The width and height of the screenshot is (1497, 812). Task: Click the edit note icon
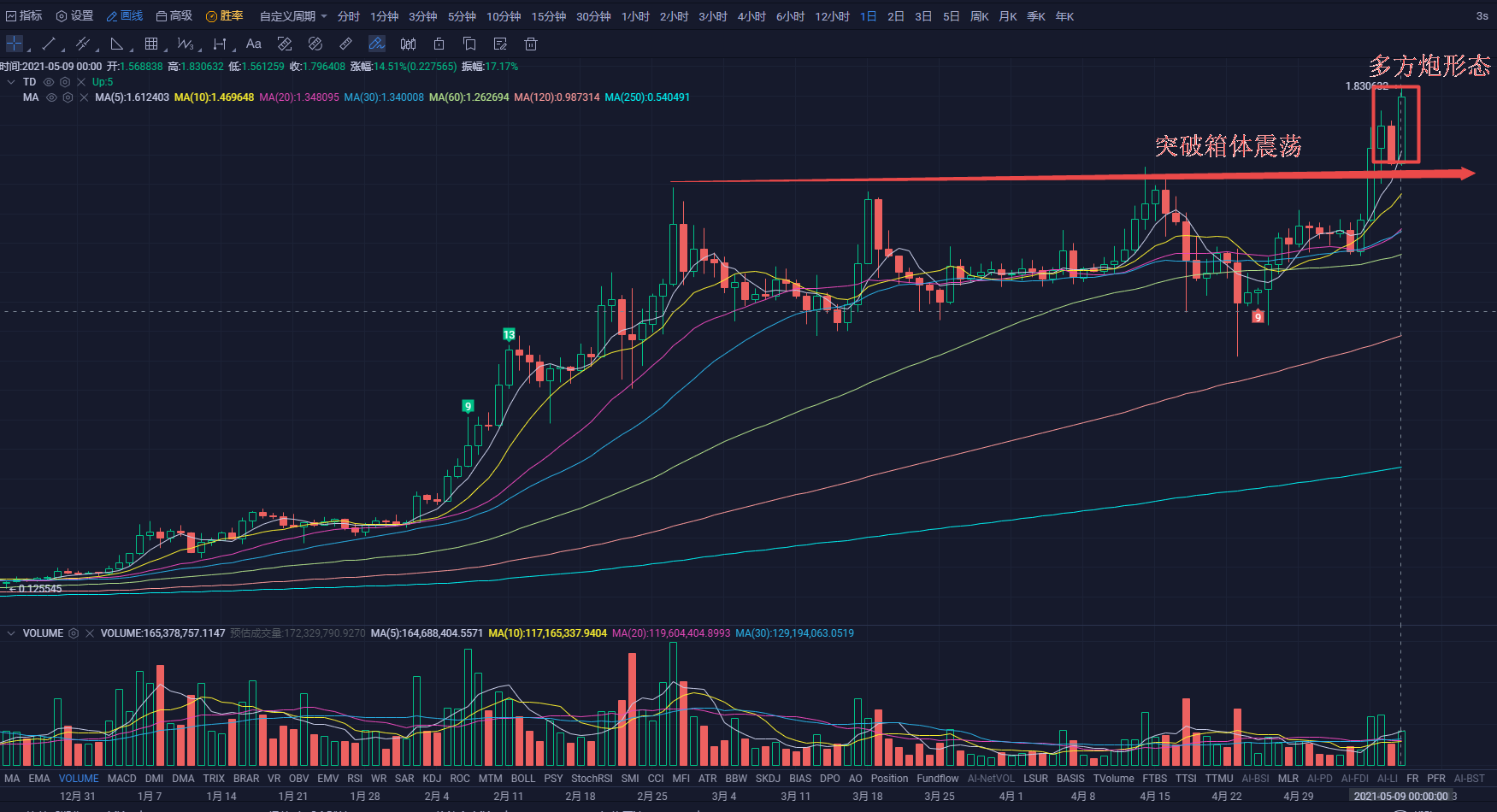tap(500, 44)
